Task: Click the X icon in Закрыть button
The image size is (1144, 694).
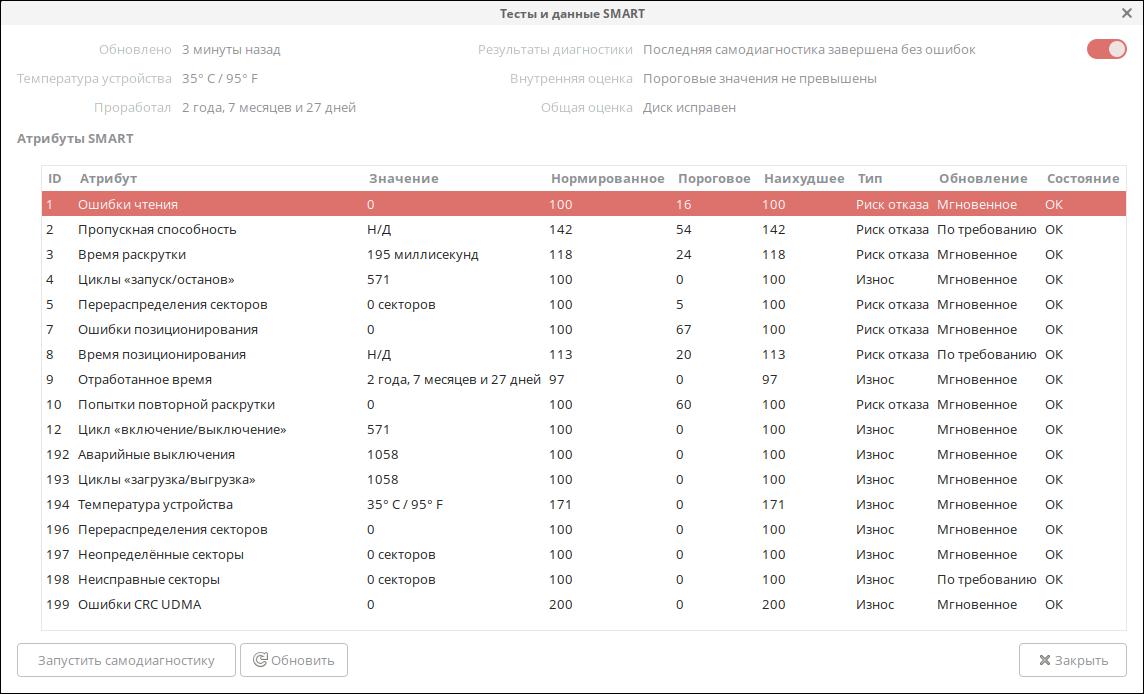Action: [x=1044, y=660]
